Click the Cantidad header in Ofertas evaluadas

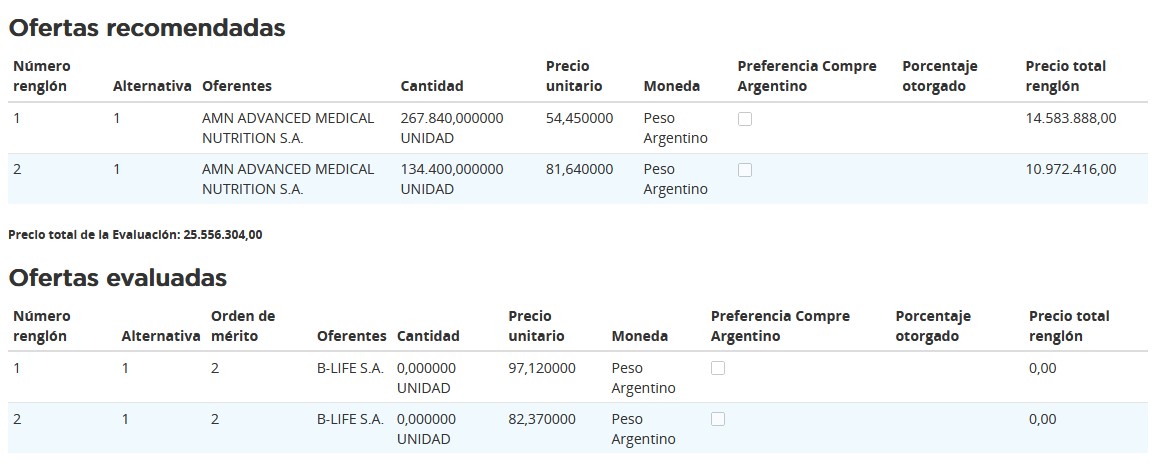(428, 336)
